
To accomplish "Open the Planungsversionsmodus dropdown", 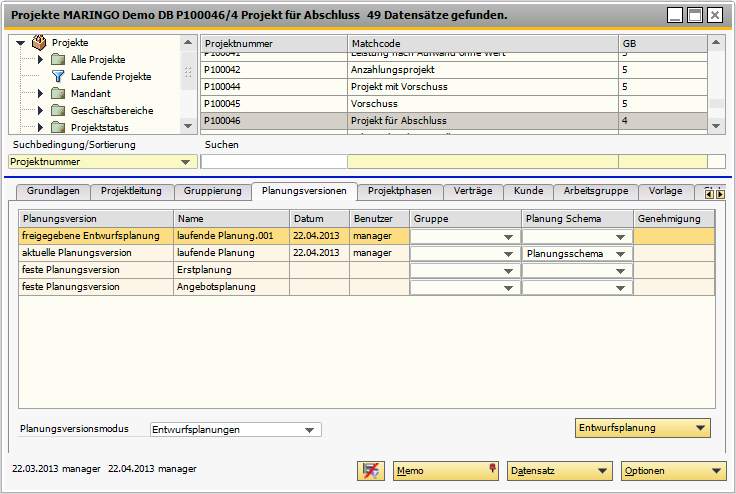I will pyautogui.click(x=308, y=430).
